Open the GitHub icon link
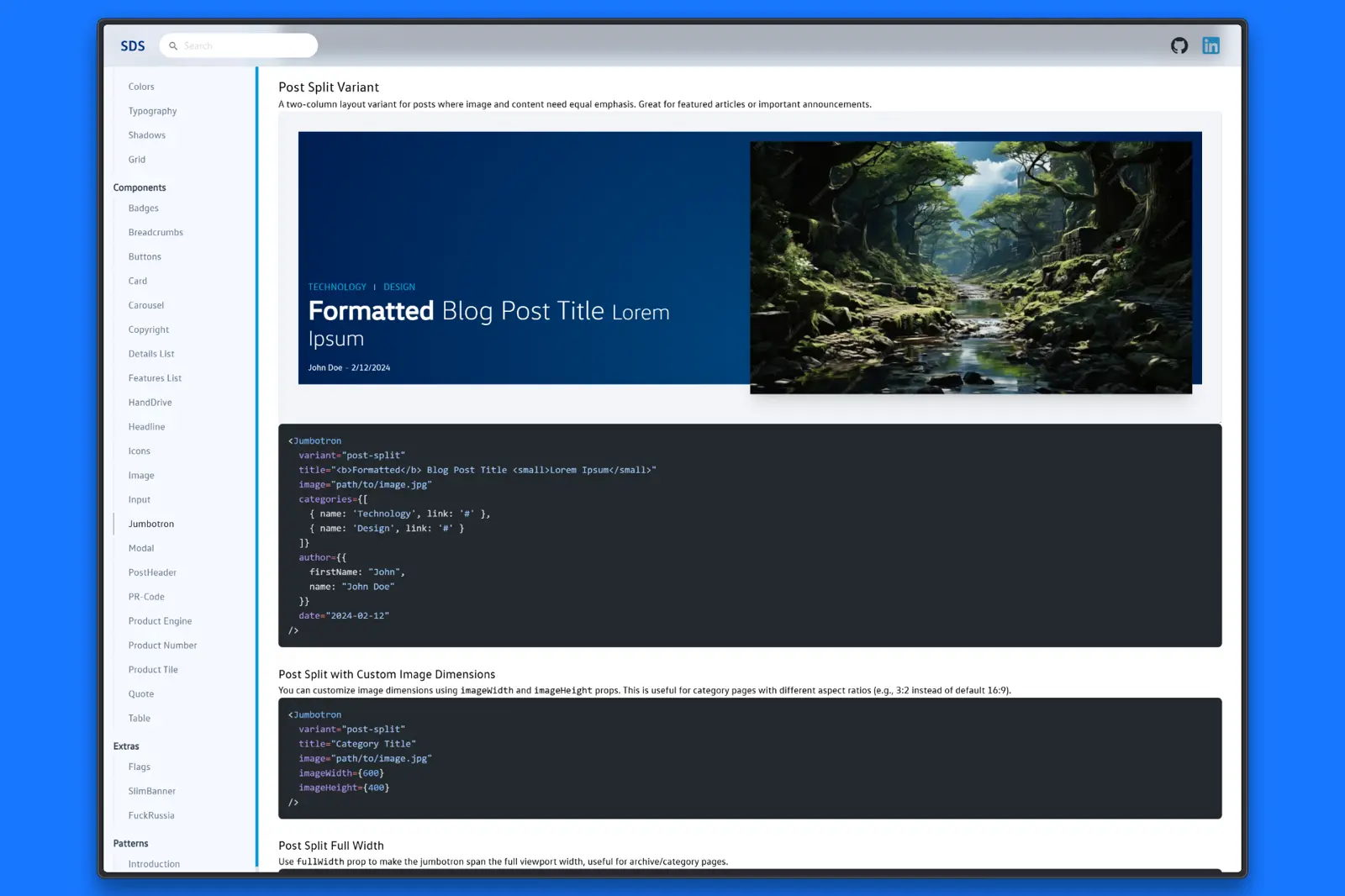 tap(1179, 46)
